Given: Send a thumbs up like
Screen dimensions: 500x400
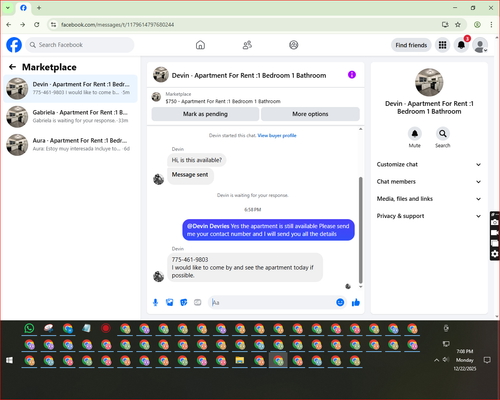Looking at the screenshot, I should click(x=356, y=302).
